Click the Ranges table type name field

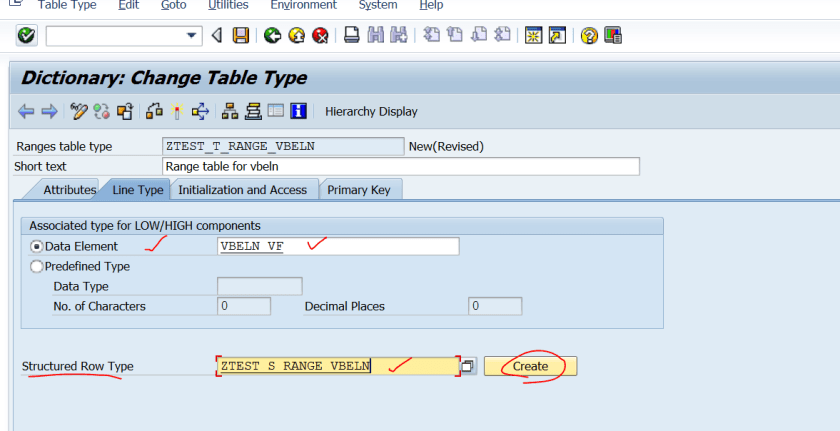[x=283, y=146]
